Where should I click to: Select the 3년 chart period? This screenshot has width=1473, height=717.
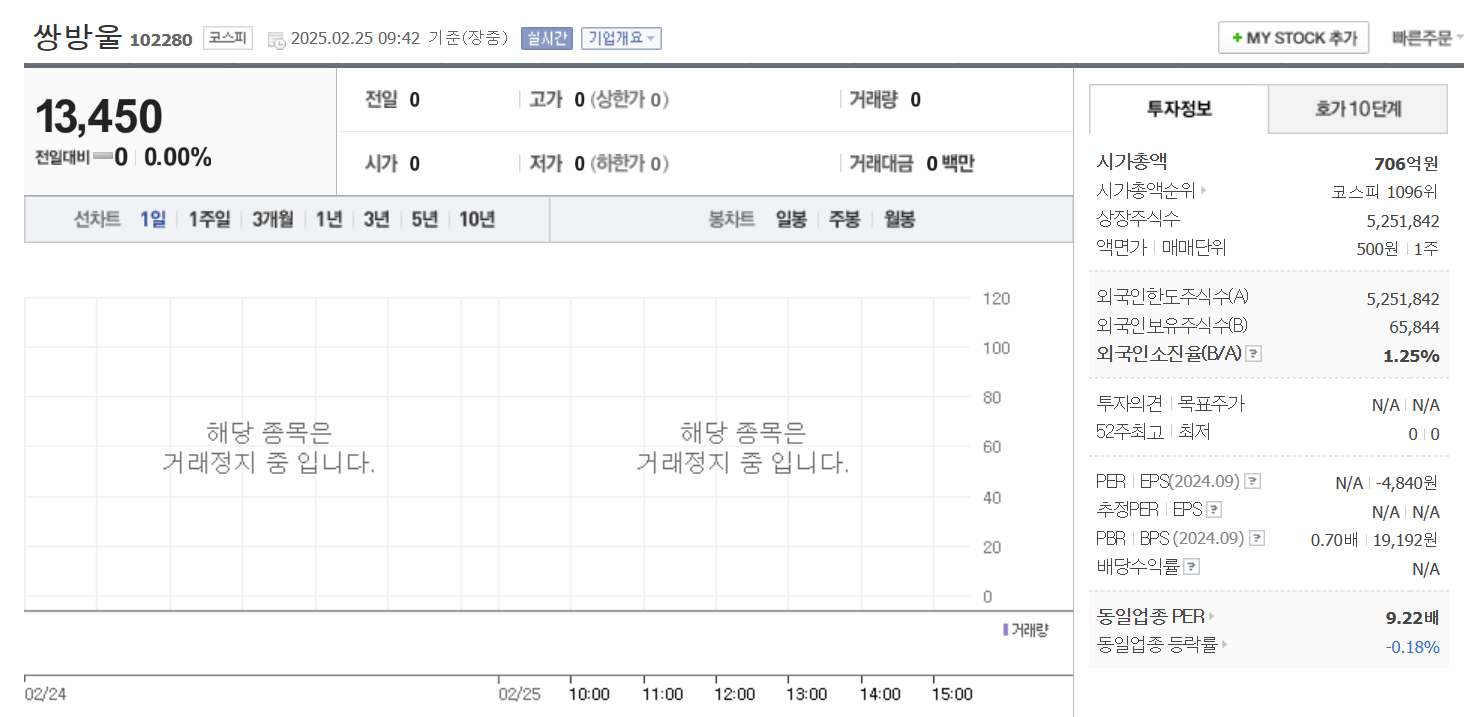[375, 219]
